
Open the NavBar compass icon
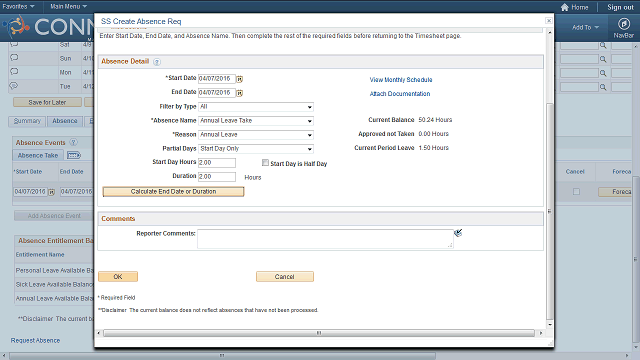click(x=623, y=24)
